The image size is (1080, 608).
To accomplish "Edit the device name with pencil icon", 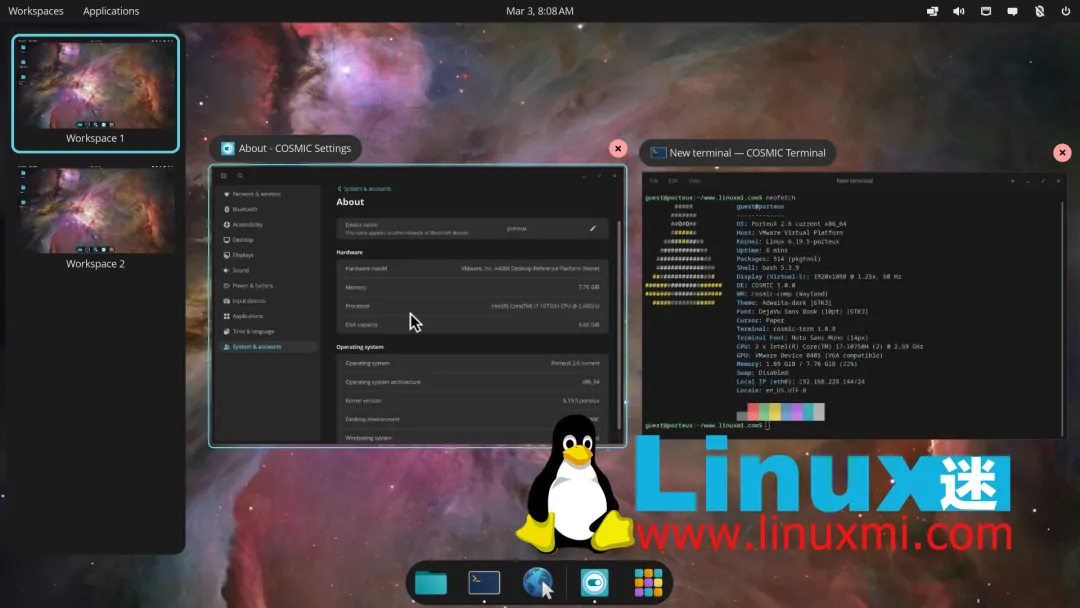I will 592,229.
